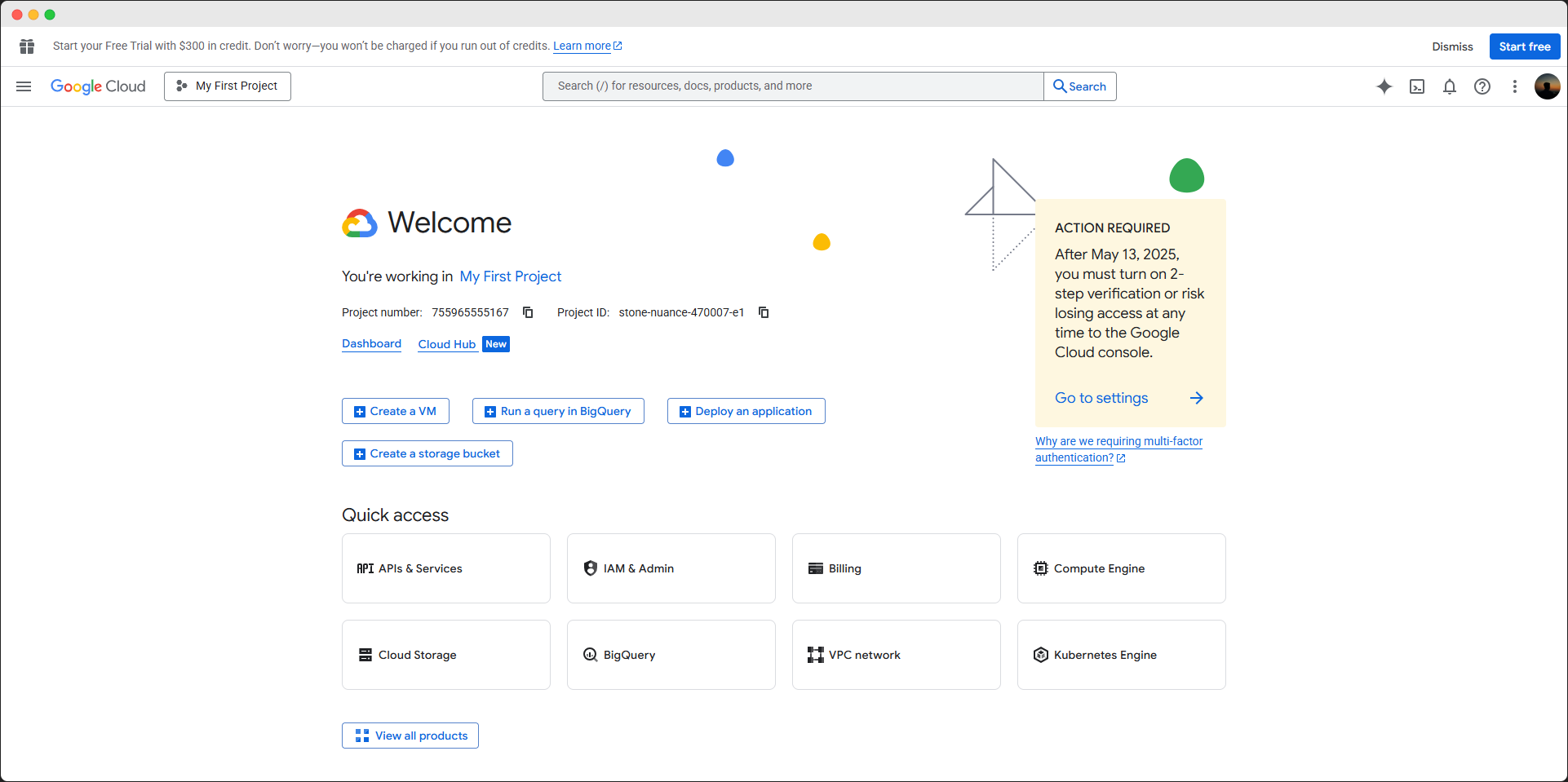Viewport: 1568px width, 782px height.
Task: Click the Compute Engine chip icon
Action: (1041, 568)
